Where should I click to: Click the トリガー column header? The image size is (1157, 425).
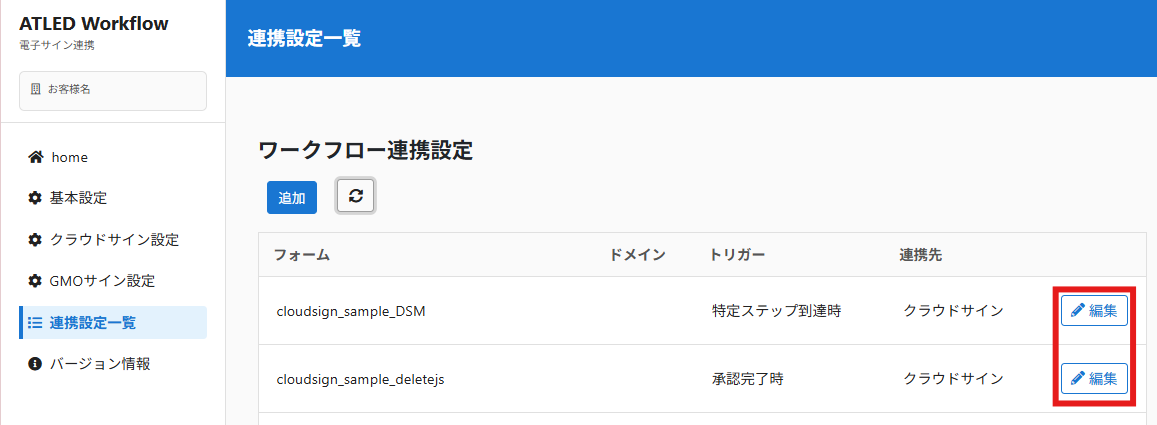pyautogui.click(x=737, y=255)
